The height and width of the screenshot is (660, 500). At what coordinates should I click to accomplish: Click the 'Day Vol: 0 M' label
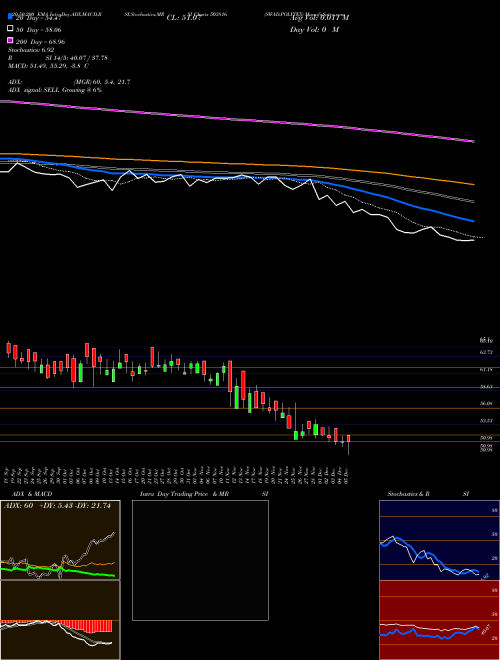[x=314, y=30]
